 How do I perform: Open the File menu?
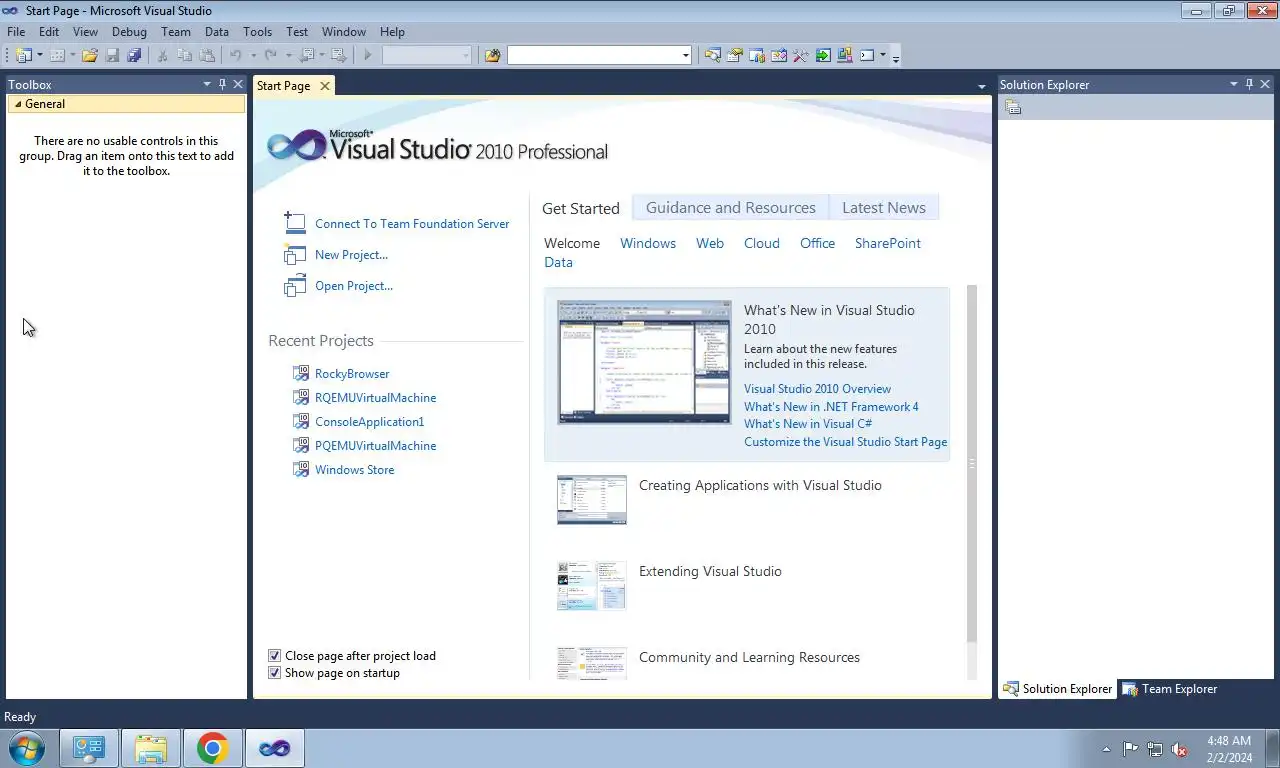click(x=16, y=32)
